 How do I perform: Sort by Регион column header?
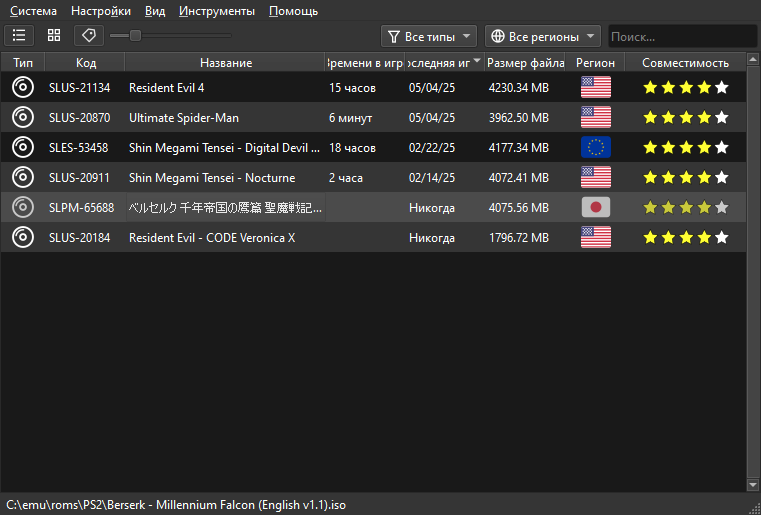595,63
